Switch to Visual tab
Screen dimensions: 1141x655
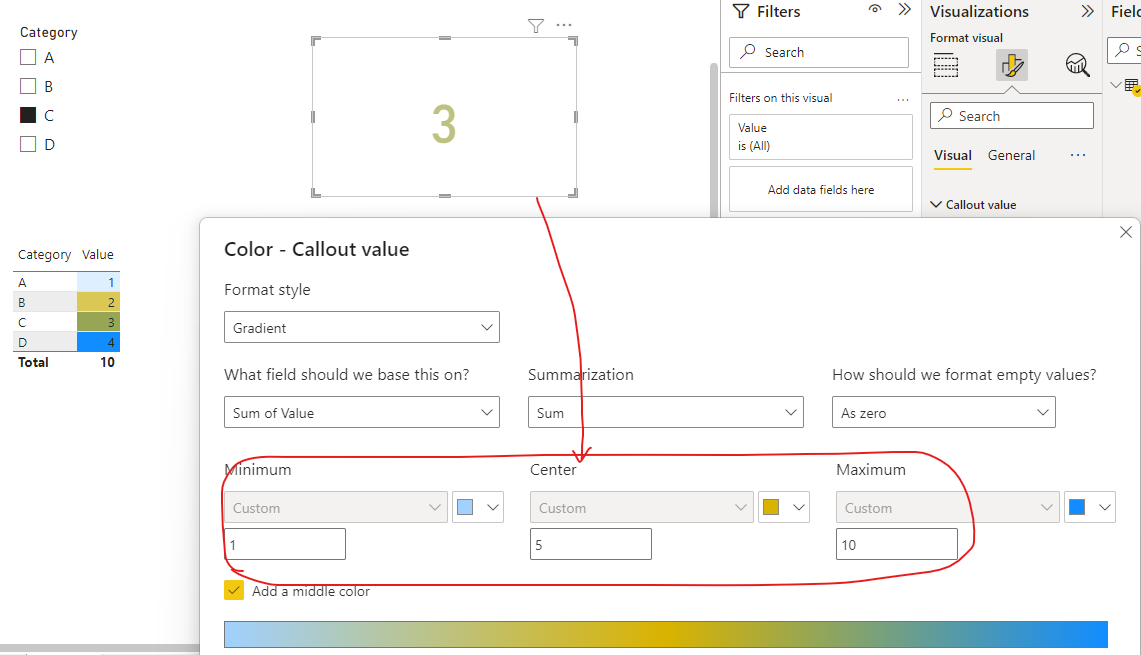[x=953, y=155]
